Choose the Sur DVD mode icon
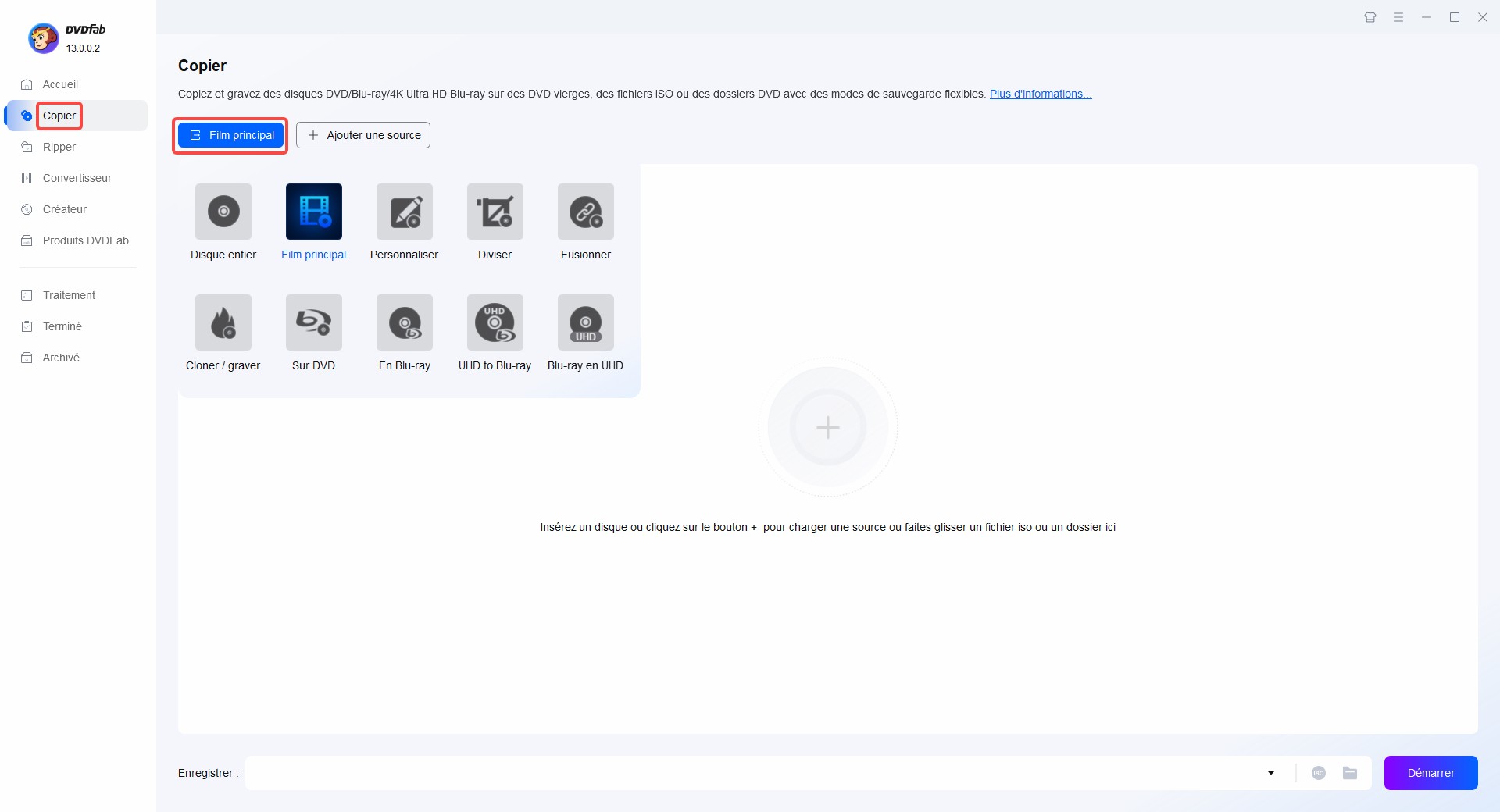The width and height of the screenshot is (1500, 812). click(314, 322)
